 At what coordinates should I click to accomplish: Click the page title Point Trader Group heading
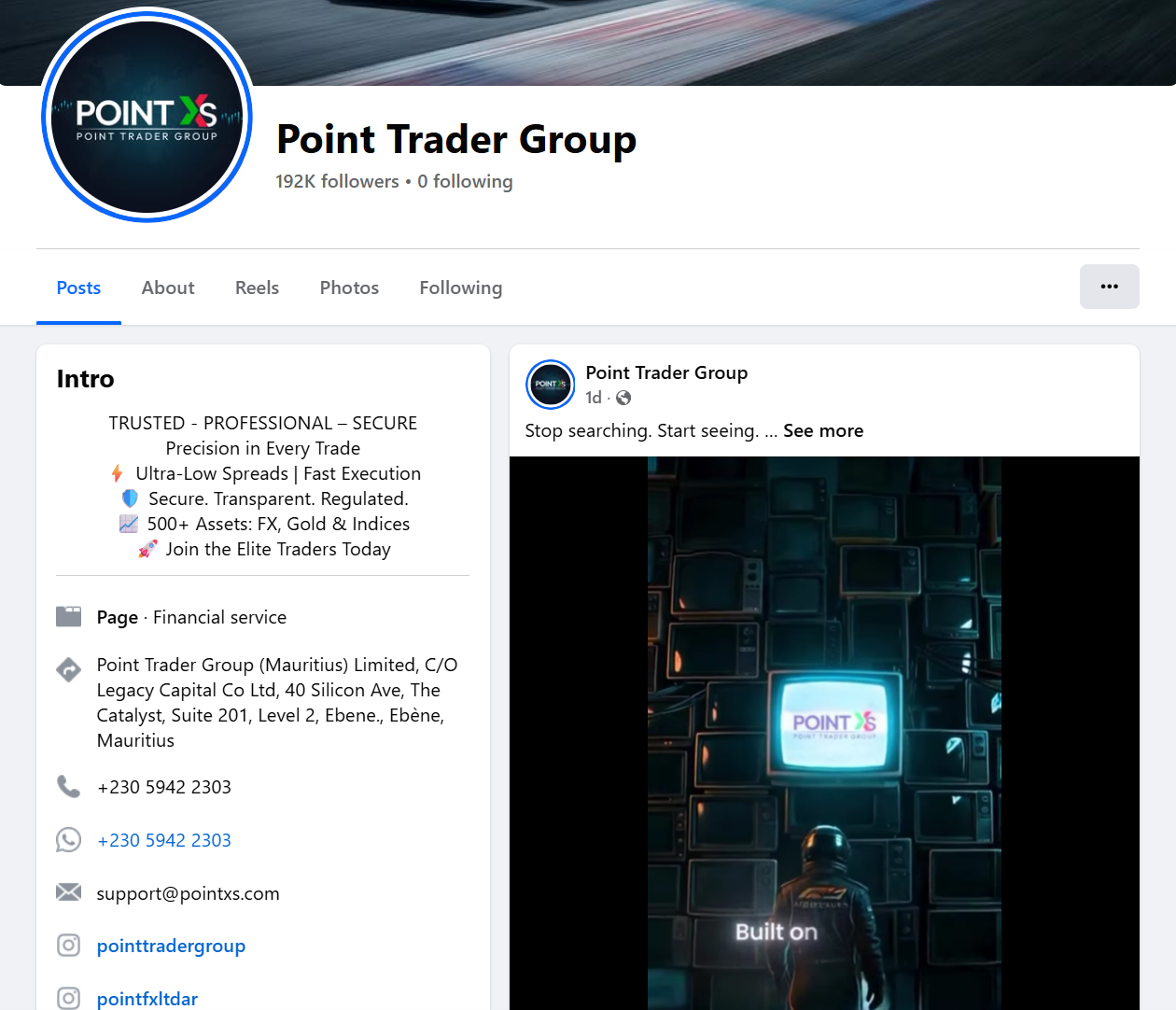(456, 139)
